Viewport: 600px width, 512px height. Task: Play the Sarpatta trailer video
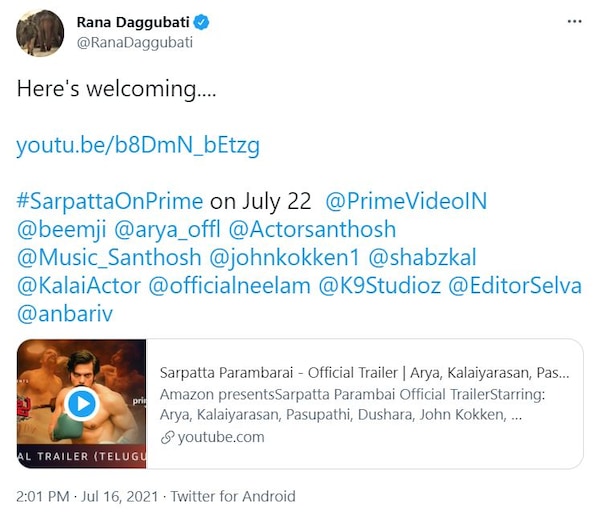pos(82,403)
